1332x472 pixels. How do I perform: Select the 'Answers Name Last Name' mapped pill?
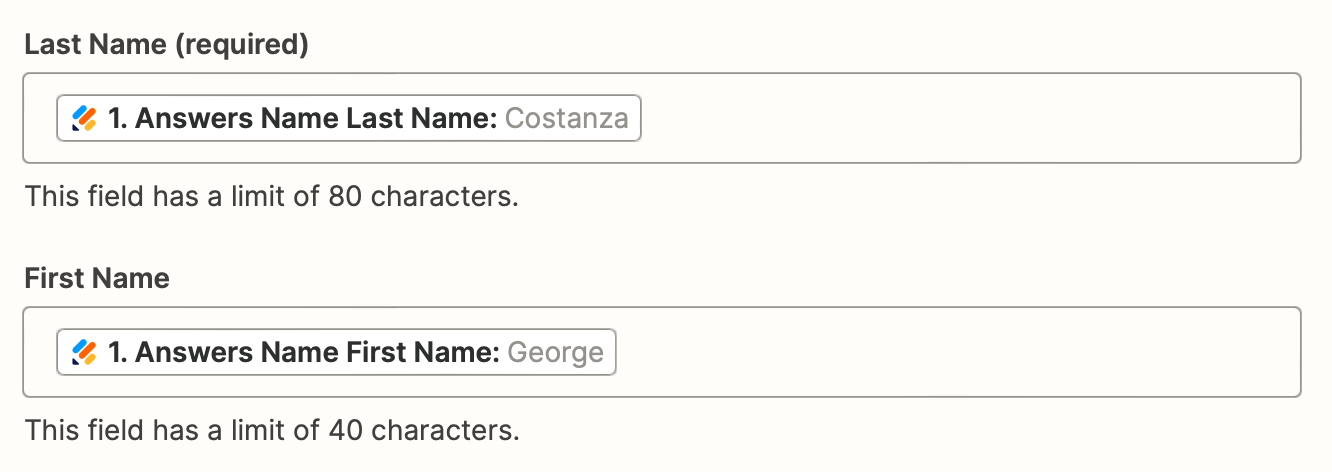pos(348,119)
